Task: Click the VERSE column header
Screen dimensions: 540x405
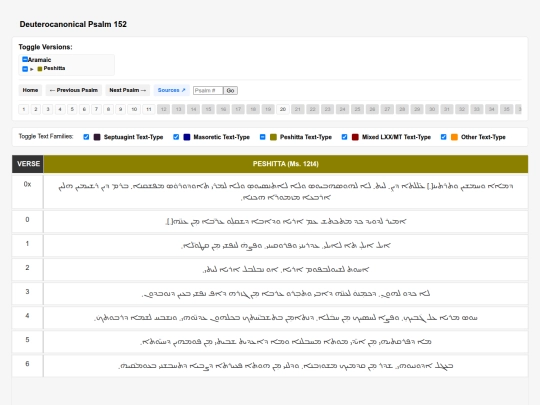Action: click(x=28, y=164)
